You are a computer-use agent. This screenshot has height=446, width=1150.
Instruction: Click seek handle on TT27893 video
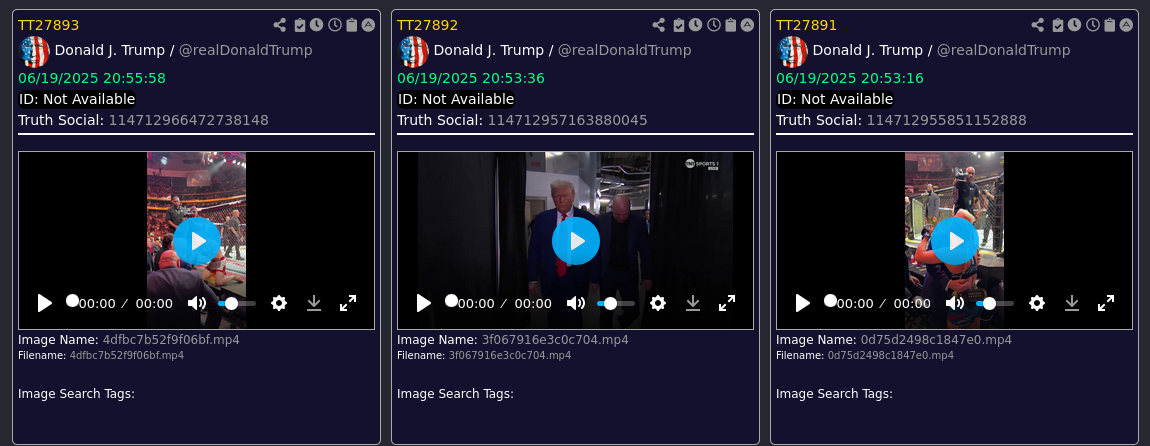coord(72,301)
